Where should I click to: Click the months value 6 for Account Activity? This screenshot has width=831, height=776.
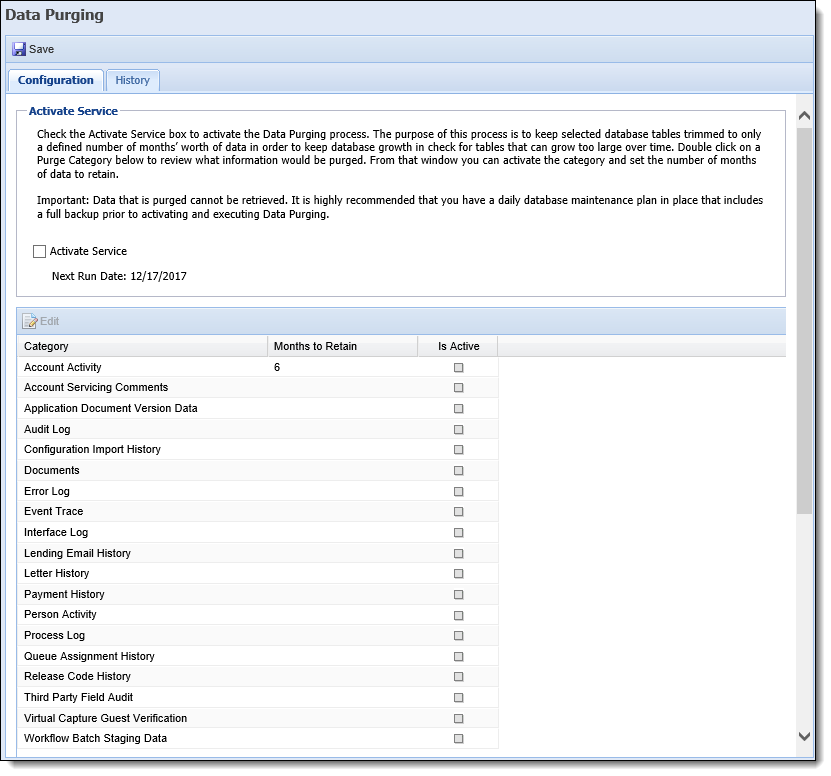[x=277, y=367]
